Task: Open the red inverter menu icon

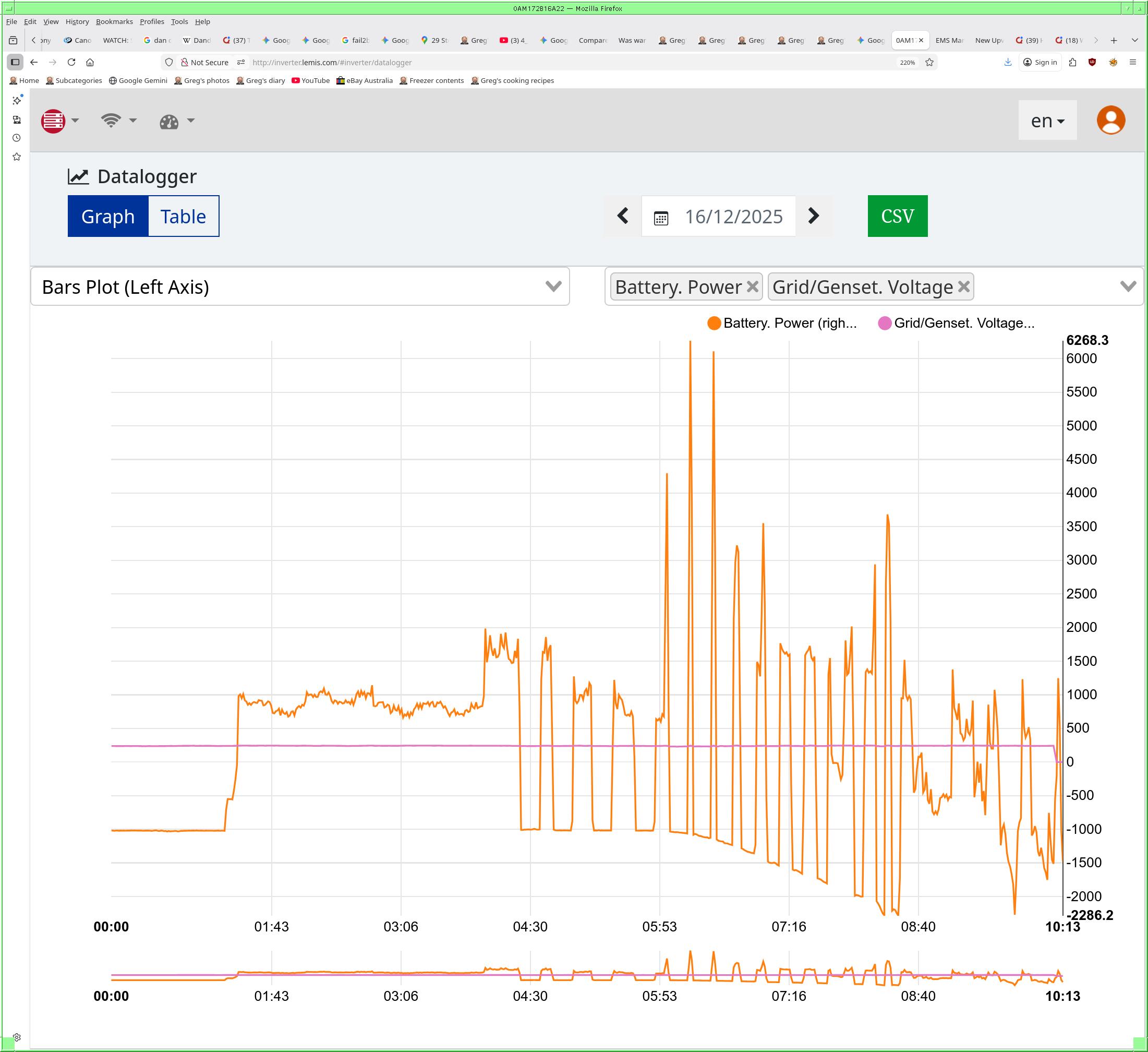Action: click(x=54, y=121)
